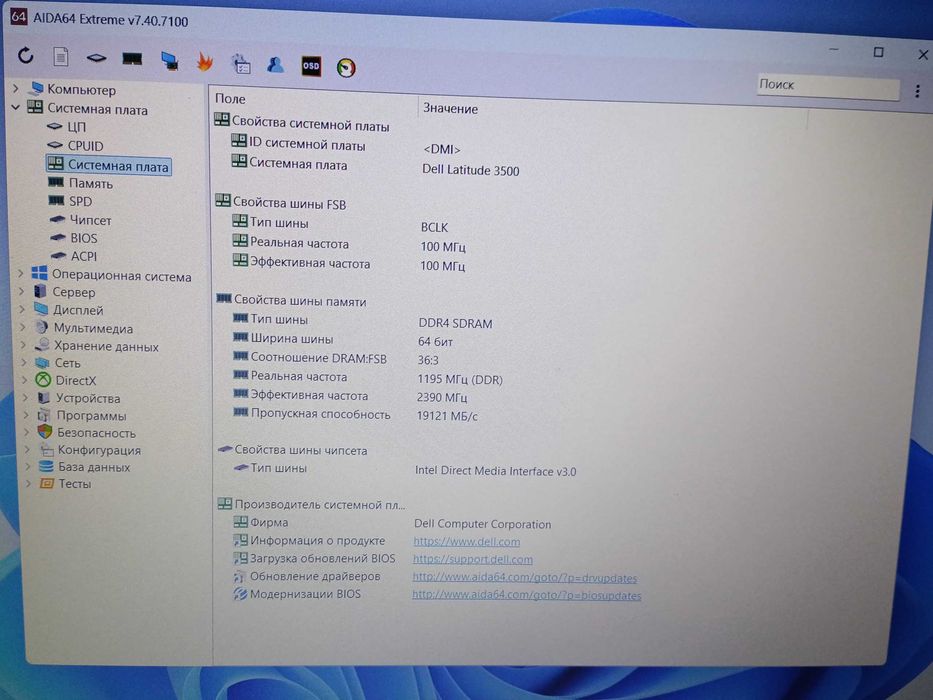Viewport: 933px width, 700px height.
Task: Click the Поиск search field
Action: (828, 86)
